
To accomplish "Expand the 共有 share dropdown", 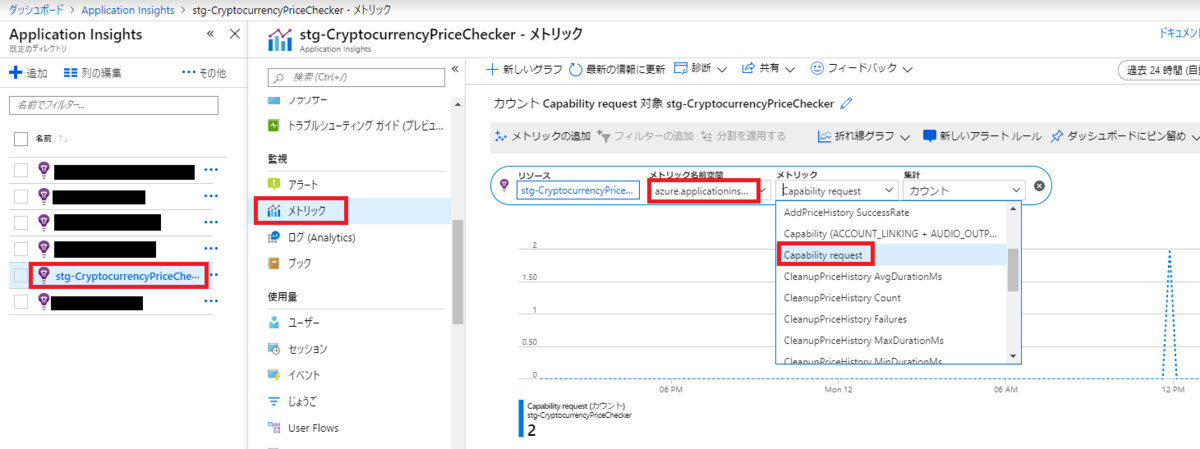I will pyautogui.click(x=768, y=69).
